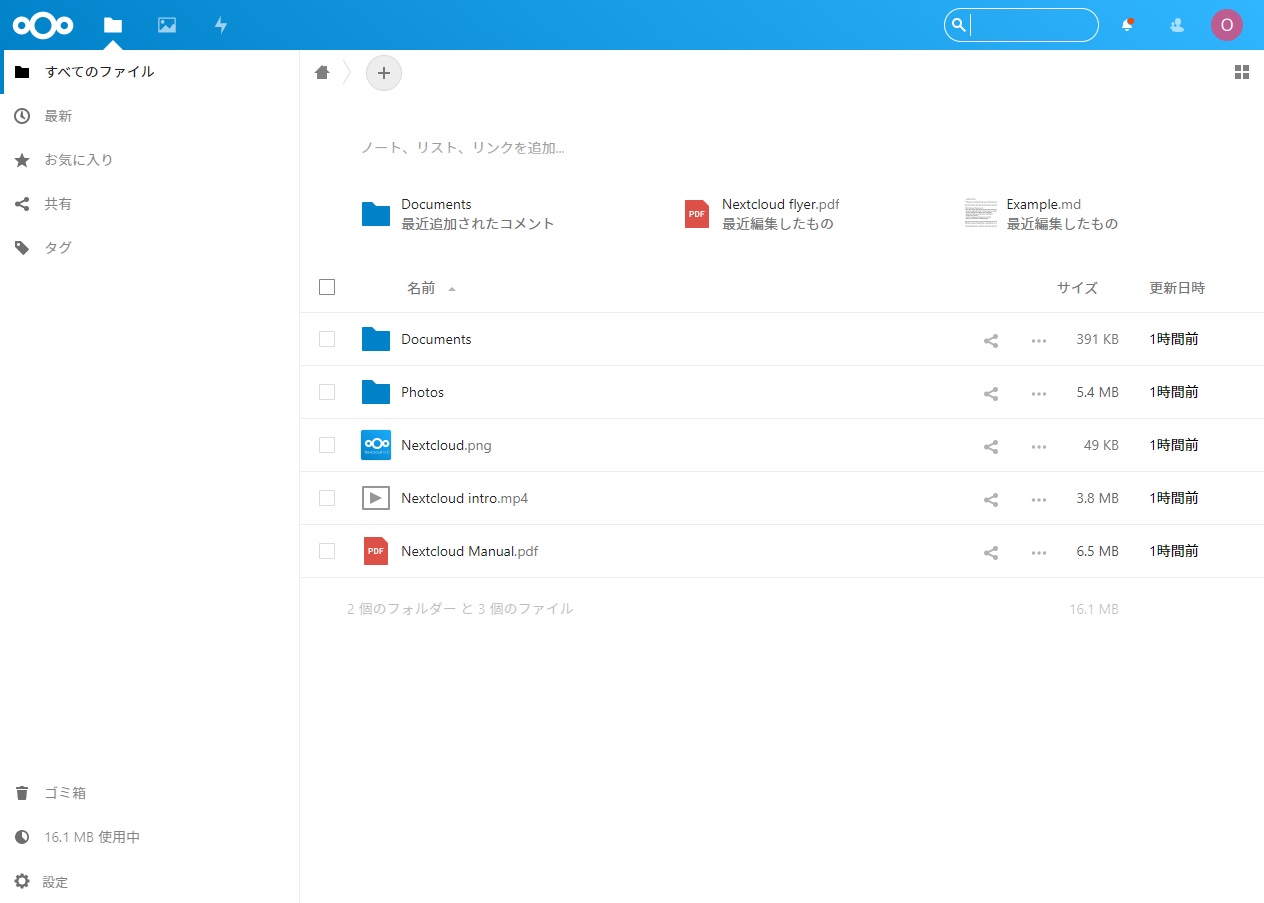Open recent Nextcloud flyer.pdf recommendation

pyautogui.click(x=762, y=214)
